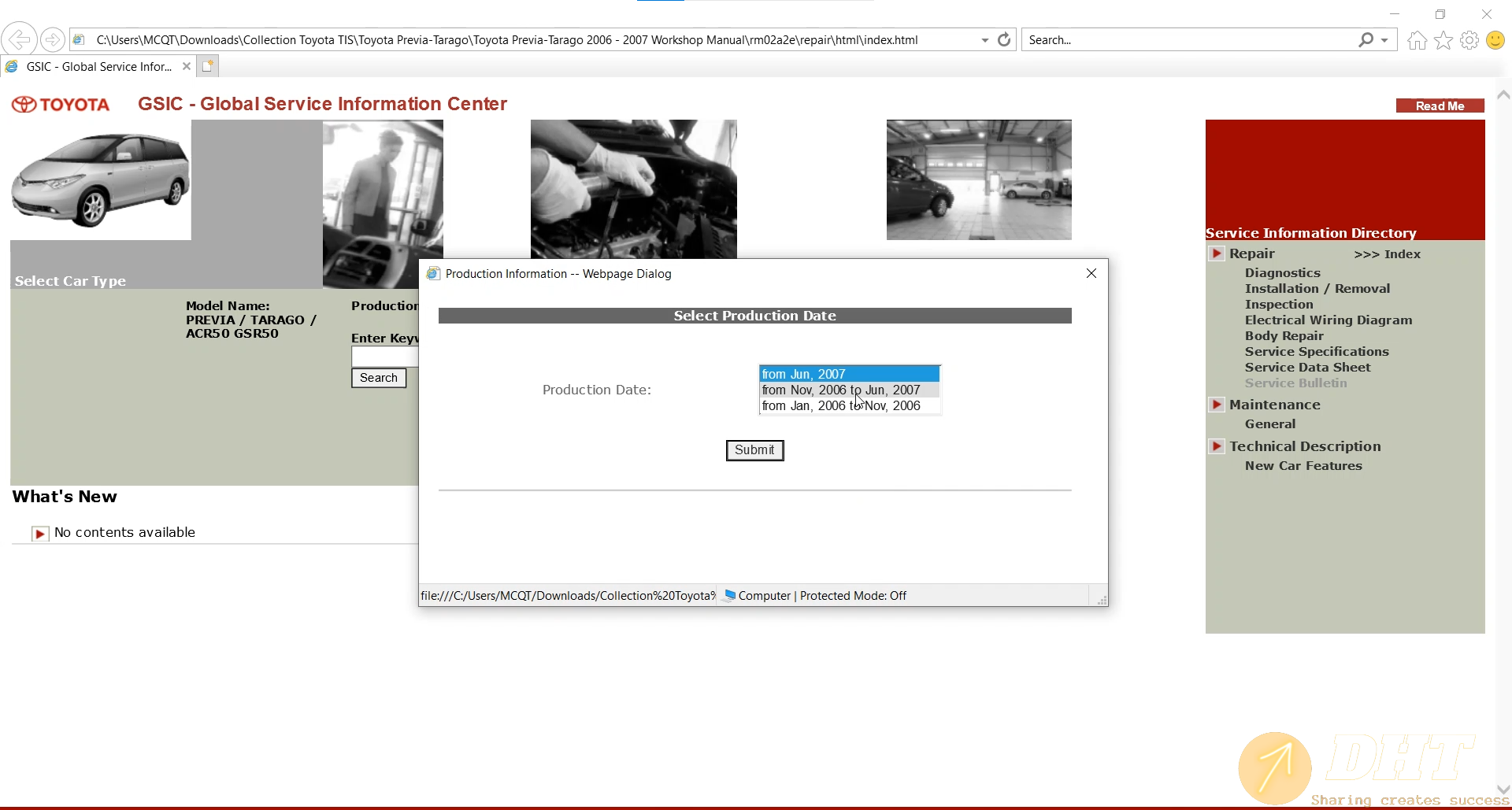Switch to the GSIC browser tab
Viewport: 1512px width, 810px height.
(x=98, y=67)
